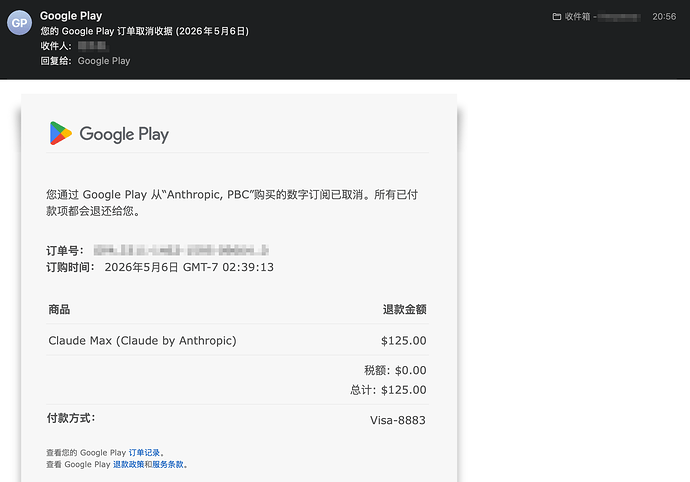This screenshot has height=482, width=690.
Task: Click the tax amount 税额: $0.00
Action: pos(395,370)
